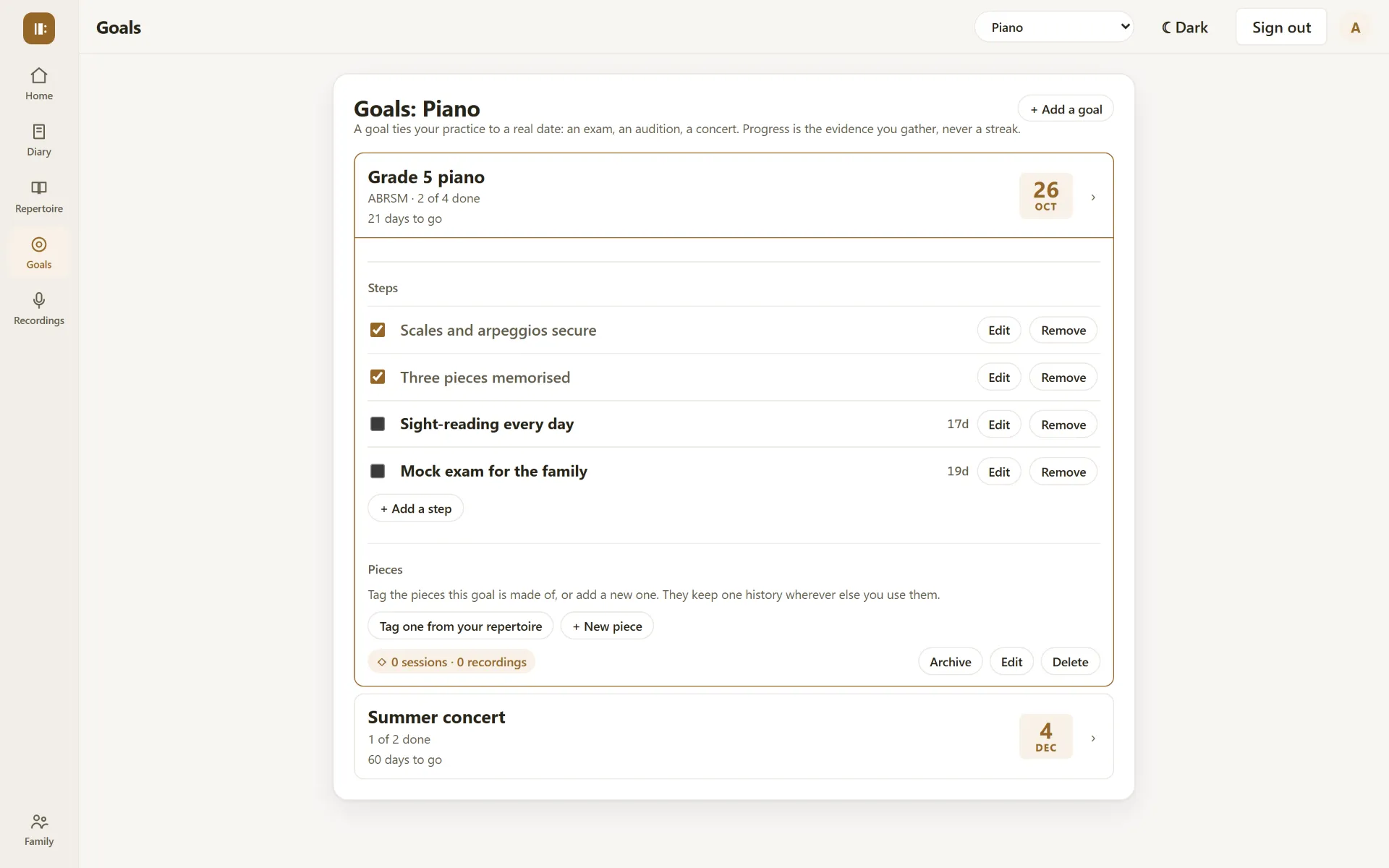This screenshot has height=868, width=1389.
Task: Click Tag one from your repertoire
Action: point(461,626)
